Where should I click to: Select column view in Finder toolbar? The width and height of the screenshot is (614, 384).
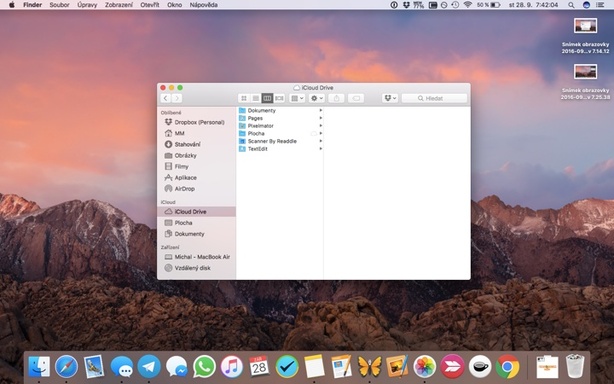click(267, 98)
